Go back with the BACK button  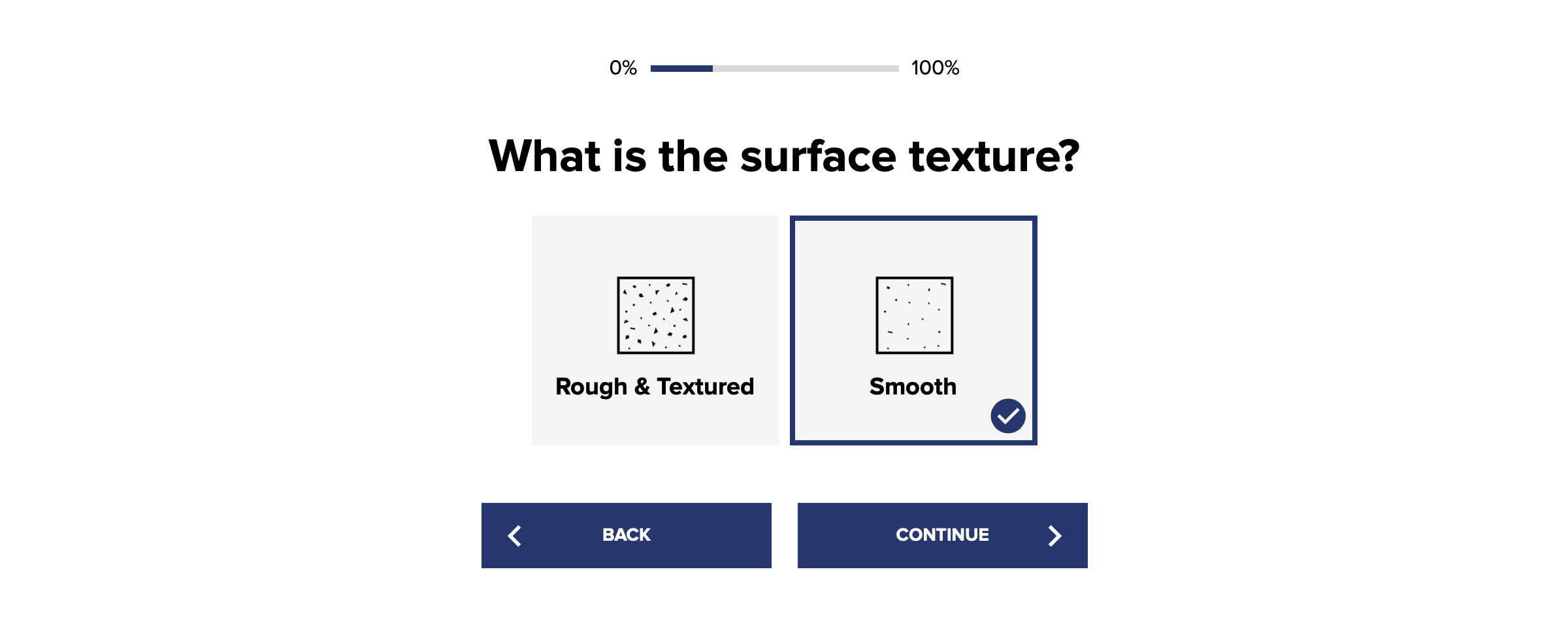627,536
